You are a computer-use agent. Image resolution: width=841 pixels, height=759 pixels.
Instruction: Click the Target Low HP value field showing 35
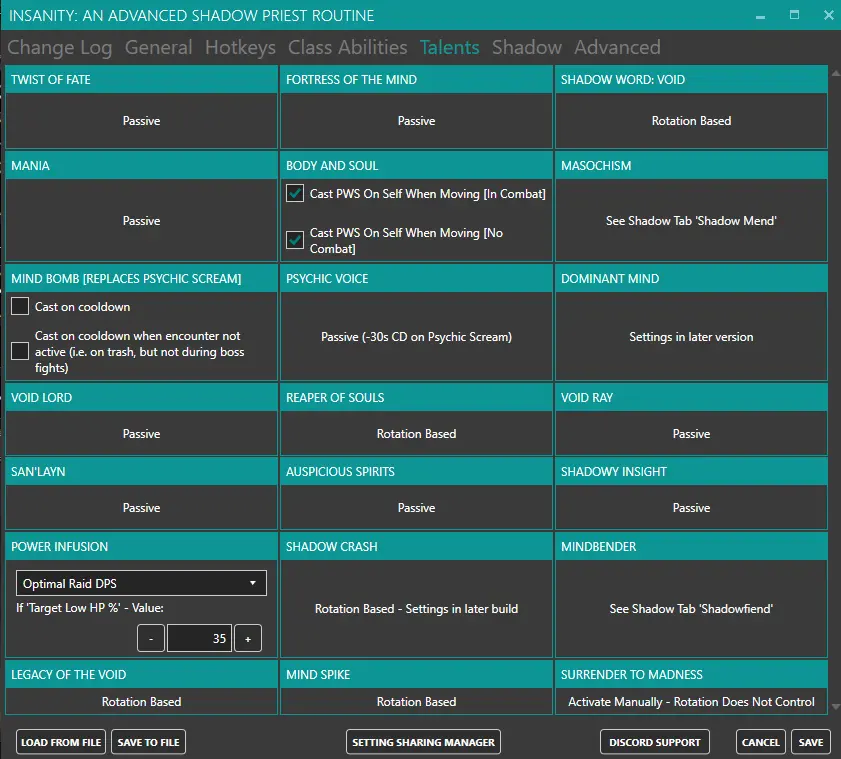[x=200, y=638]
